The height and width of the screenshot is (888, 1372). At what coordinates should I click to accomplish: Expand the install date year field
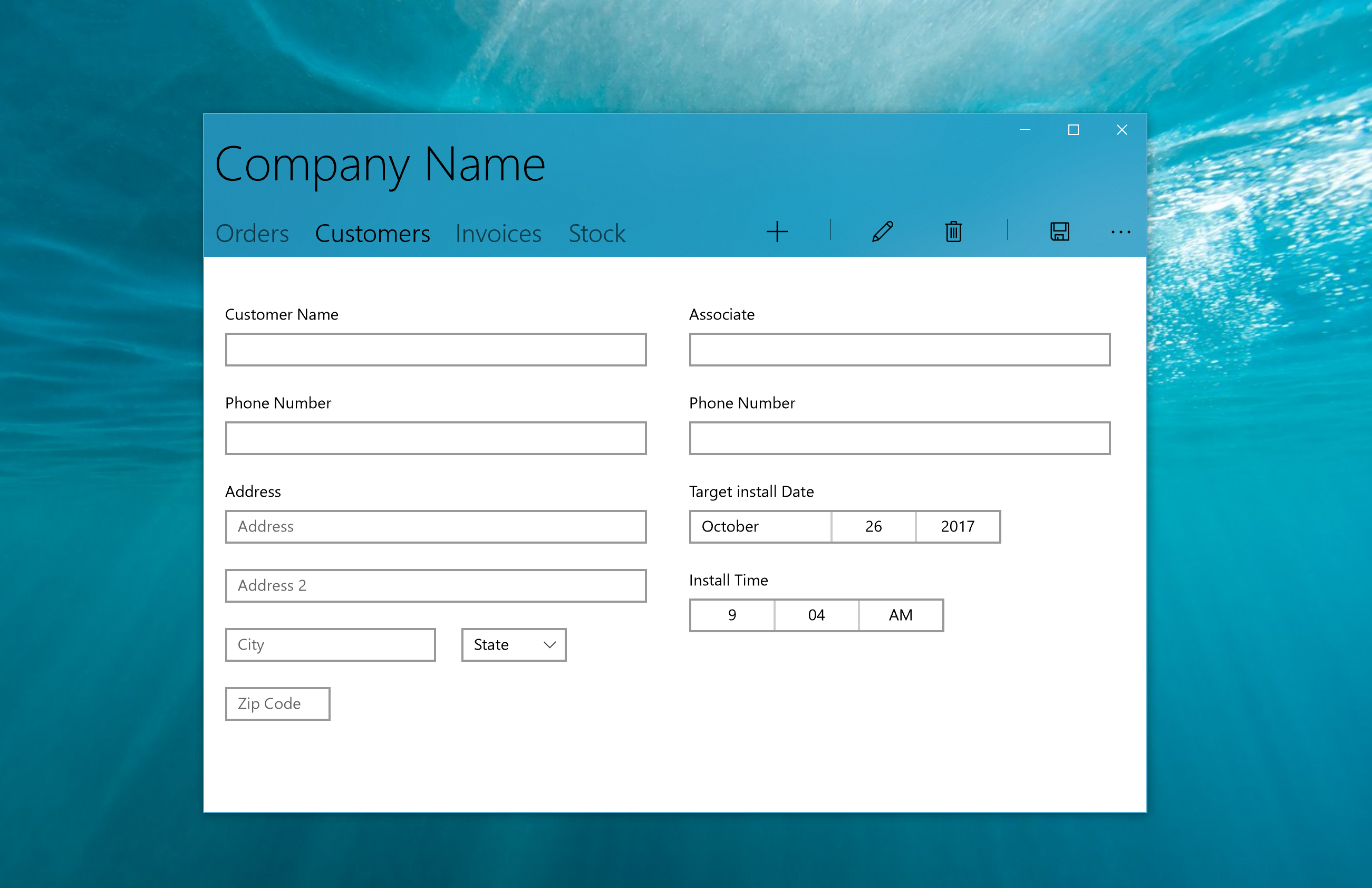[x=958, y=525]
